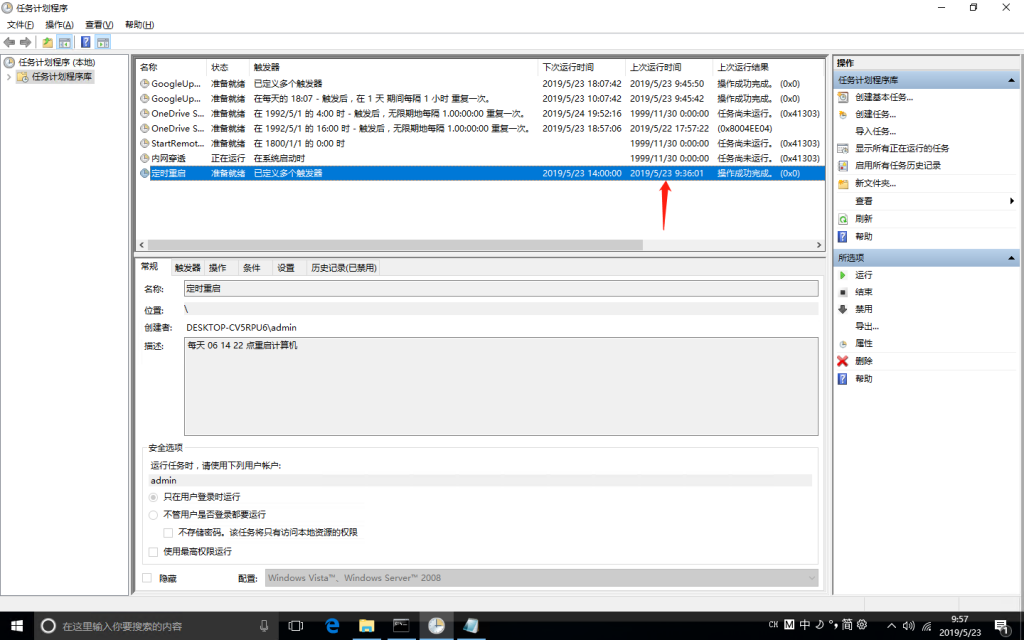
Task: Toggle 不存储密码 checkbox
Action: tap(168, 532)
